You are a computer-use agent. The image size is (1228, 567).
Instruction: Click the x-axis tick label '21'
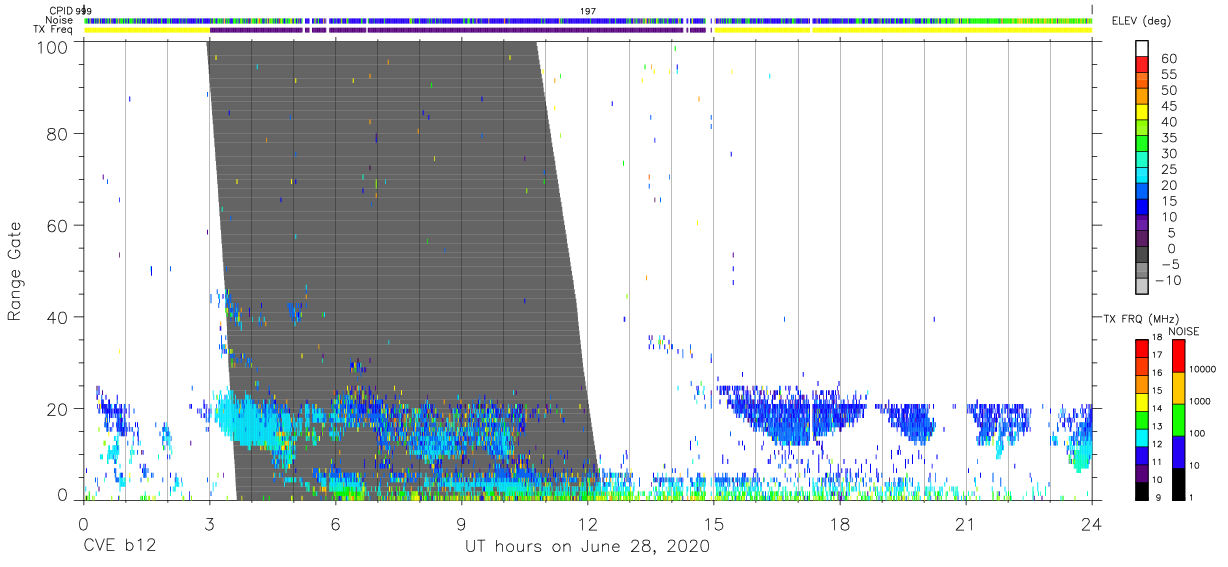[965, 524]
